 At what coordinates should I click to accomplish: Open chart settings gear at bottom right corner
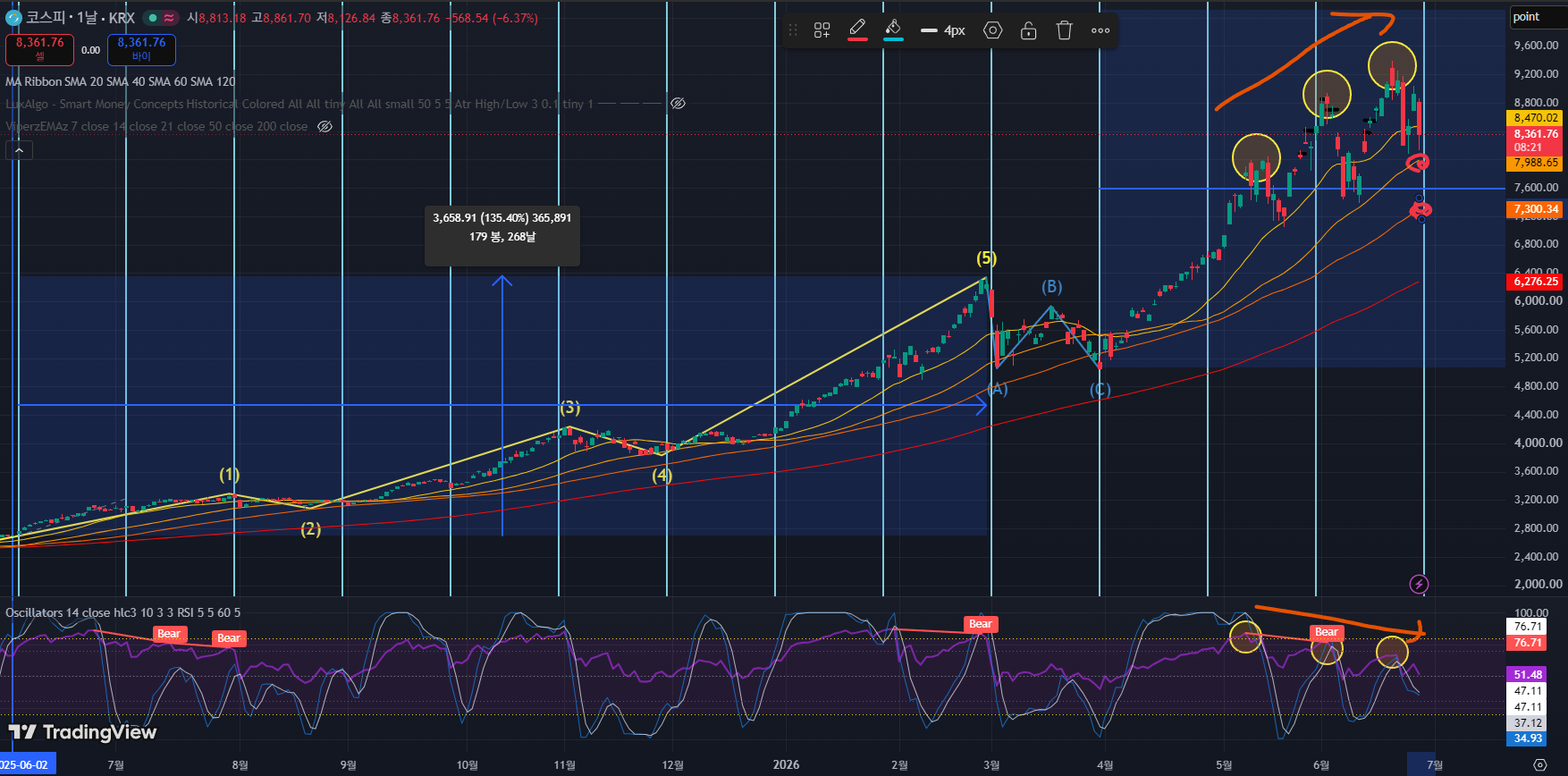tap(1539, 764)
